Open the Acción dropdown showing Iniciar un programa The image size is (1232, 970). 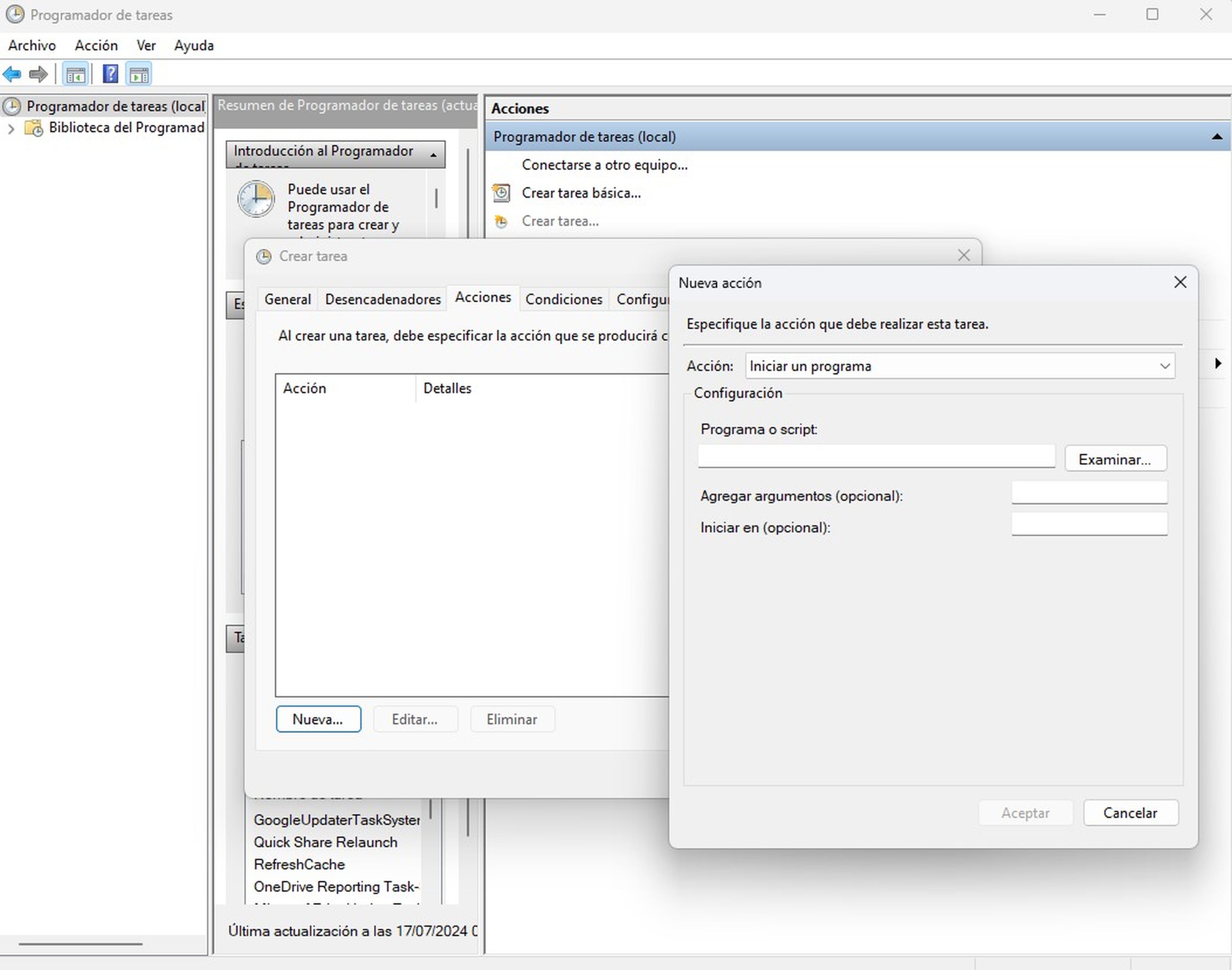960,366
